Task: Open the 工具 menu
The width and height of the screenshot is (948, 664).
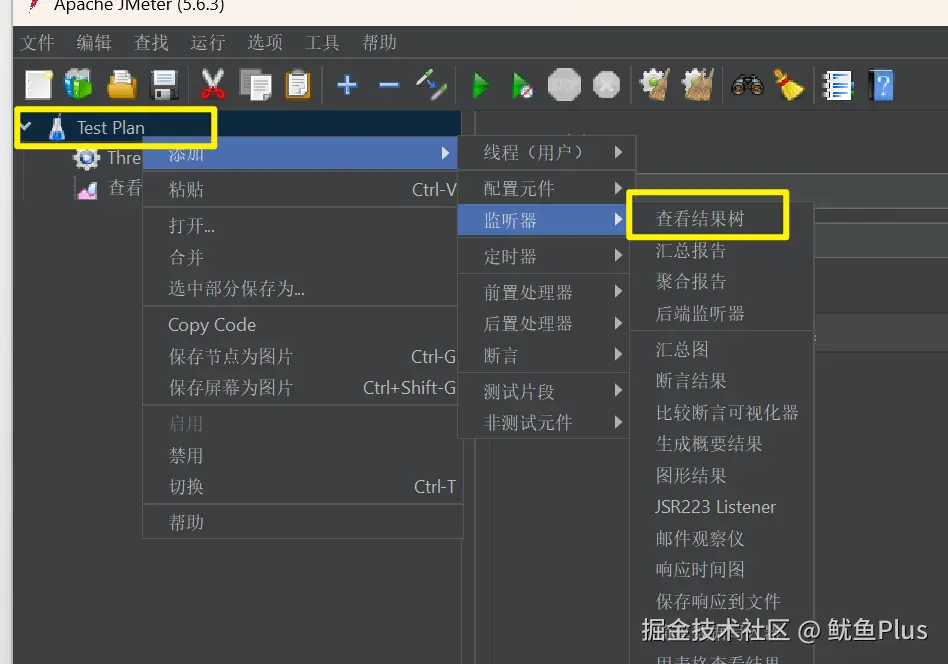Action: point(322,42)
